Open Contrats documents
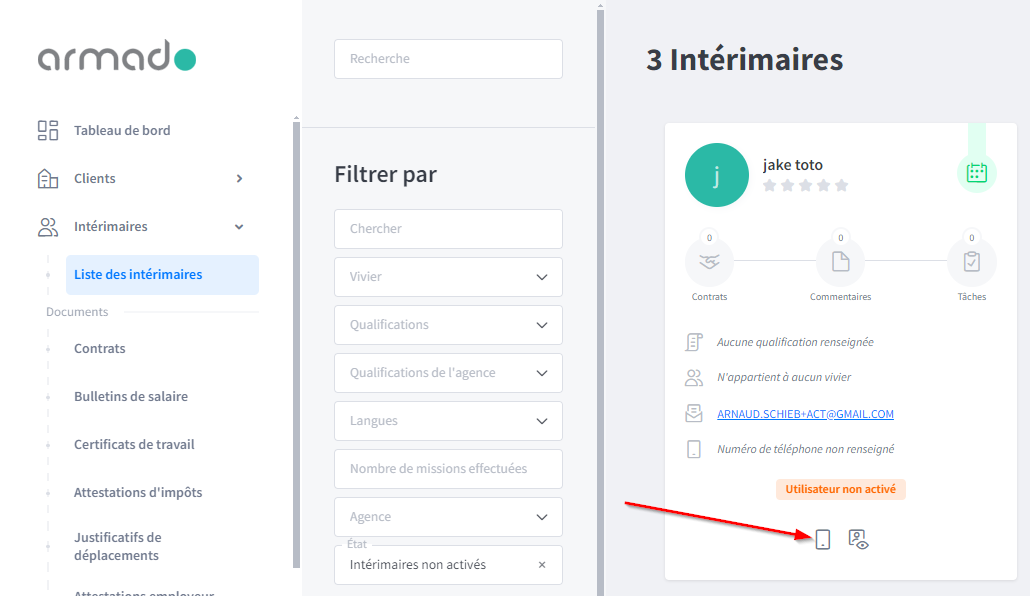This screenshot has width=1030, height=596. pos(99,348)
